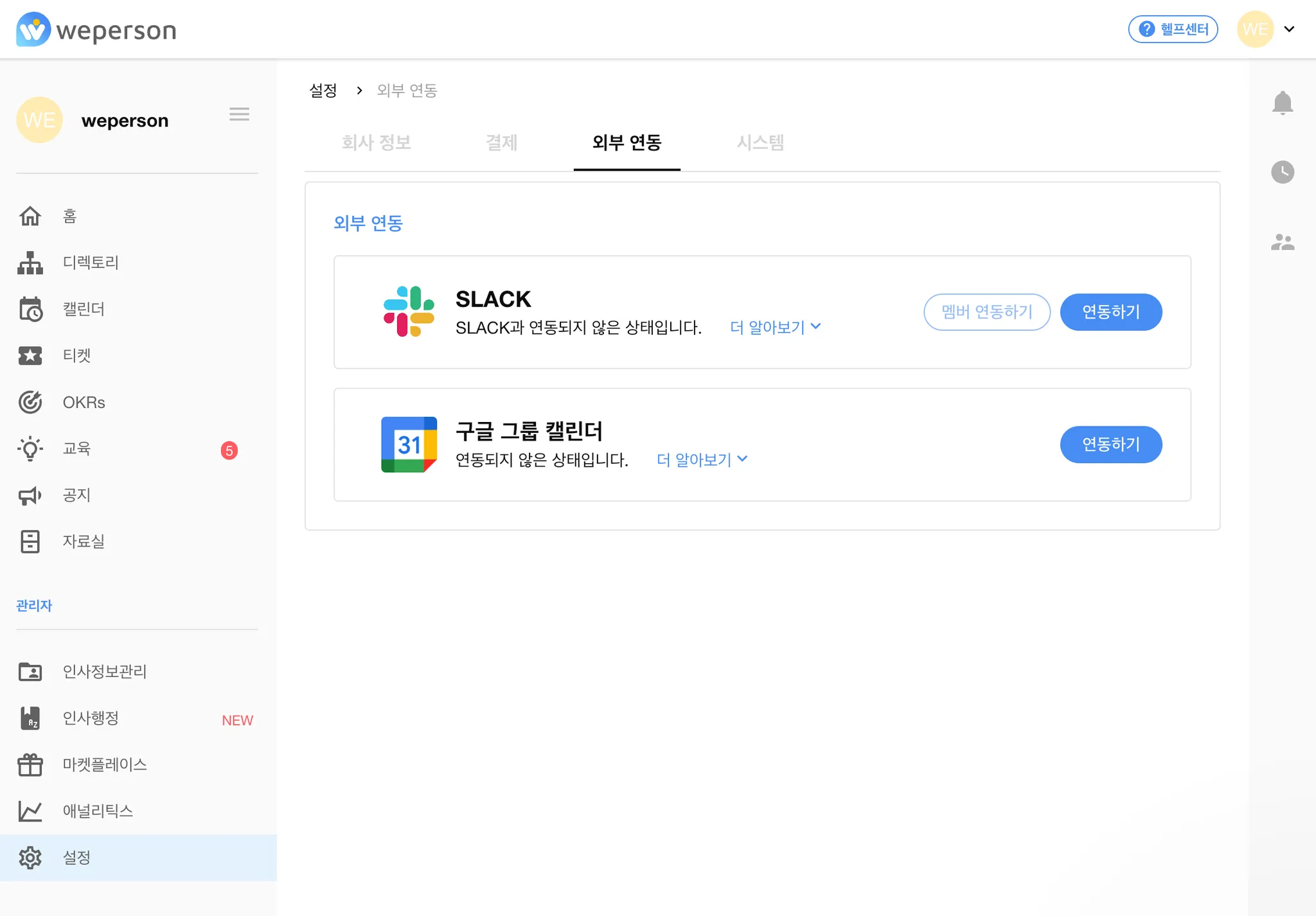Open the members people icon

1282,242
